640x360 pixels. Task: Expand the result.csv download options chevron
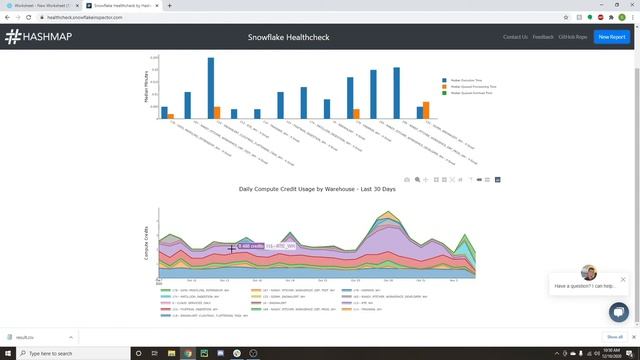[71, 338]
